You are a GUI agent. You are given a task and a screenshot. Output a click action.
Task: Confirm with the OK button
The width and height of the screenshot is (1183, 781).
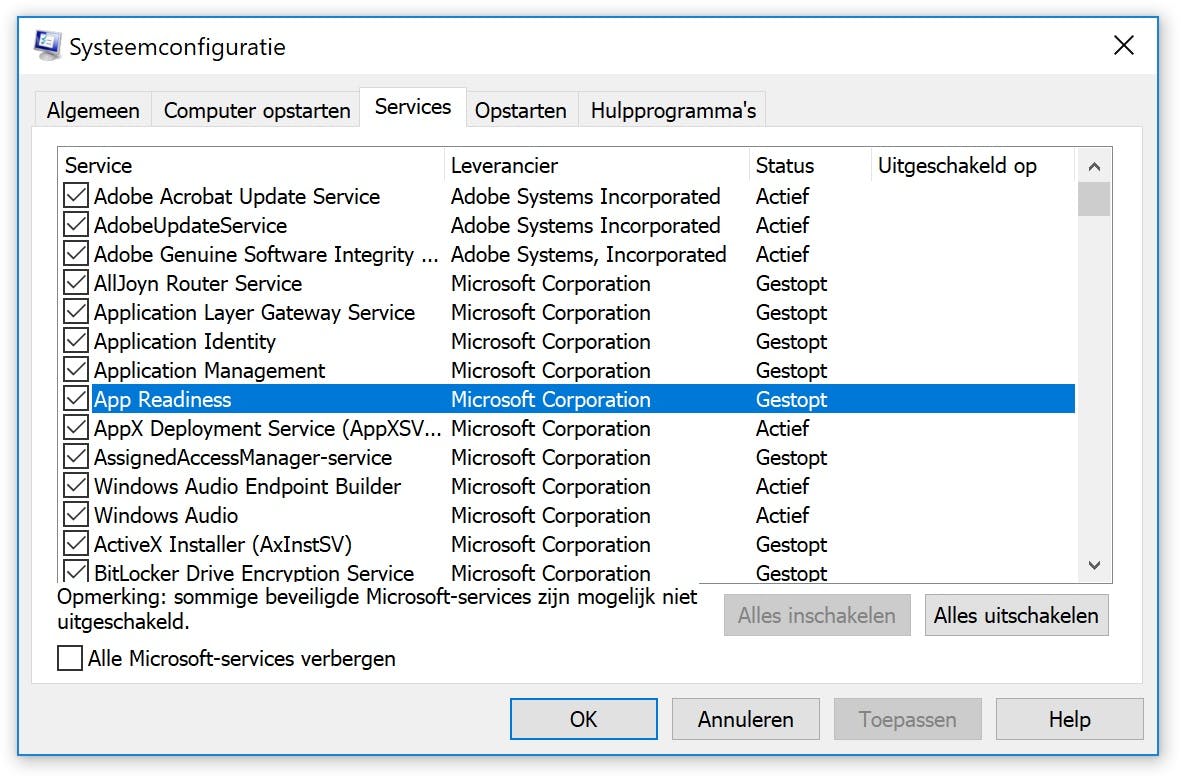click(583, 719)
